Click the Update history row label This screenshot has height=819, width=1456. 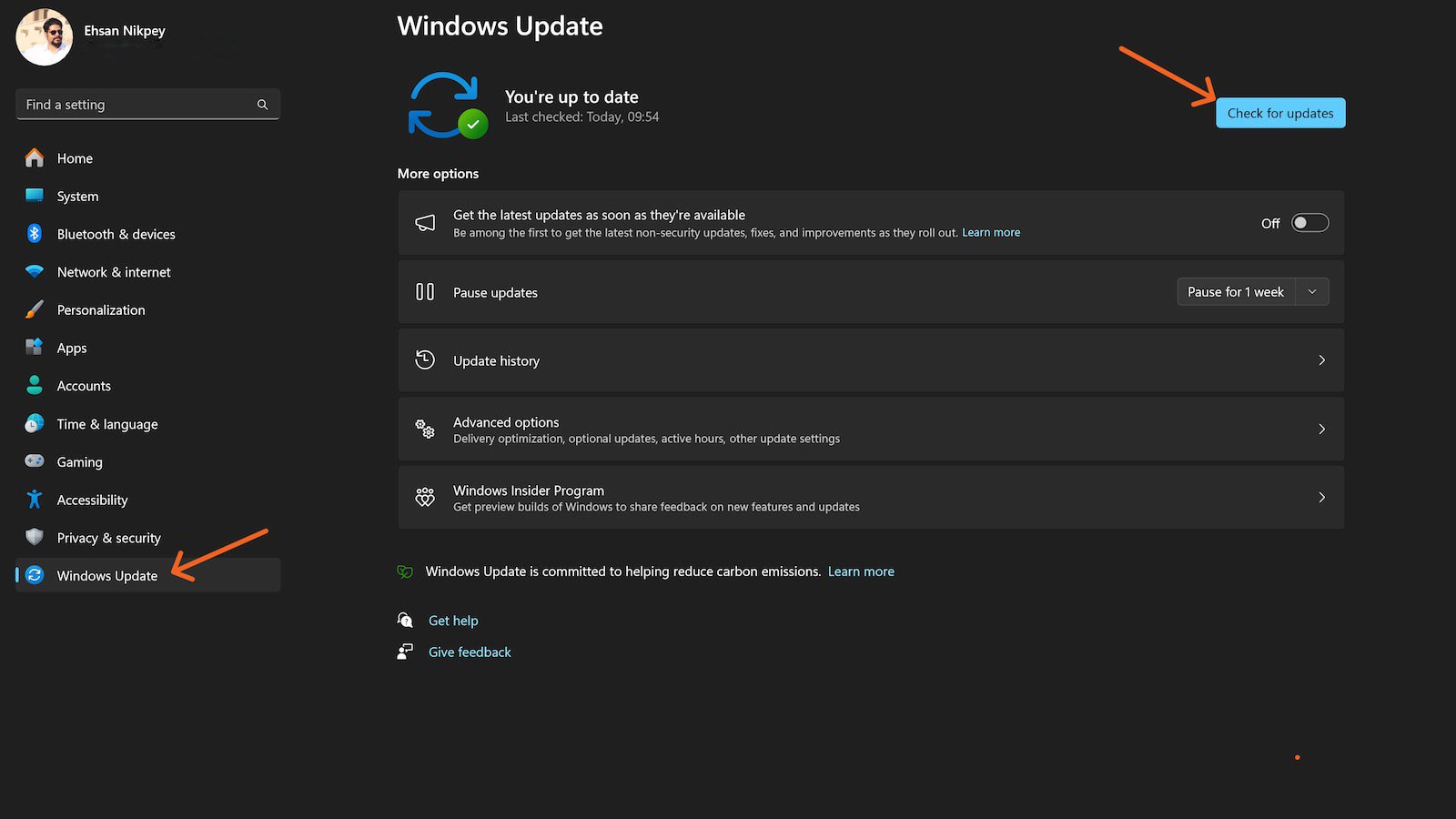tap(496, 361)
